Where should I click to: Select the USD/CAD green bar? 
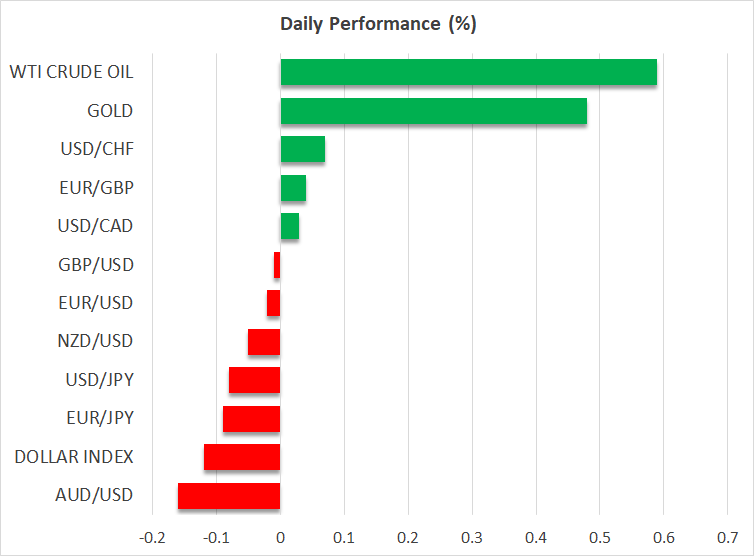pos(289,227)
